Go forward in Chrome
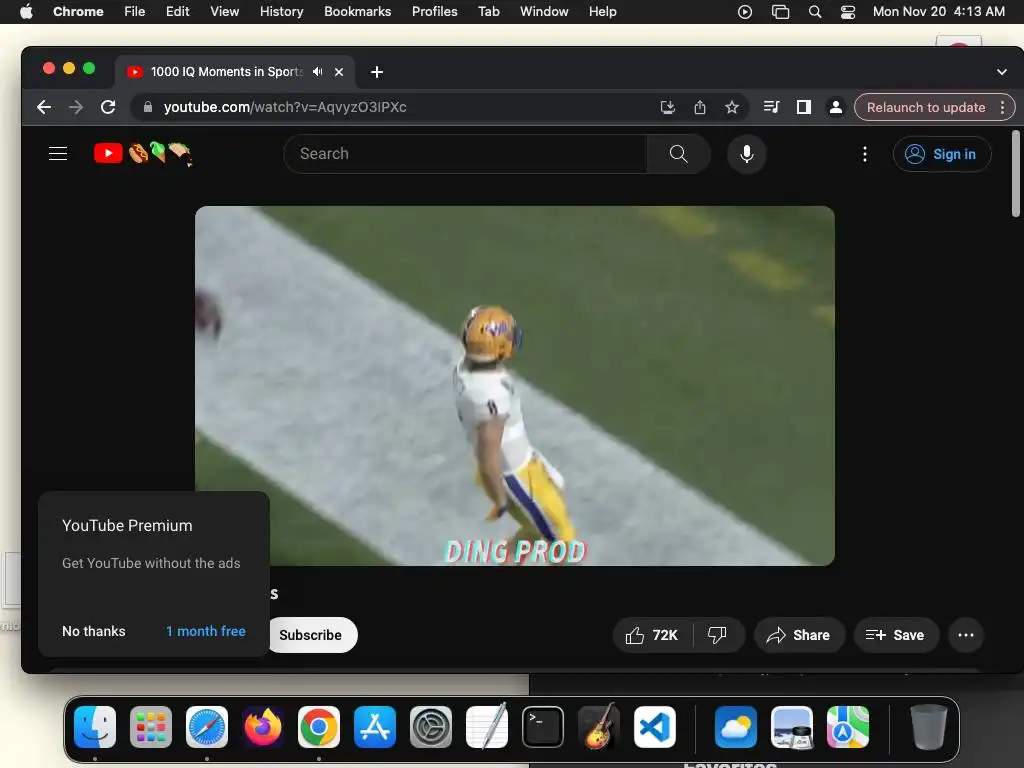This screenshot has height=768, width=1024. pyautogui.click(x=76, y=107)
